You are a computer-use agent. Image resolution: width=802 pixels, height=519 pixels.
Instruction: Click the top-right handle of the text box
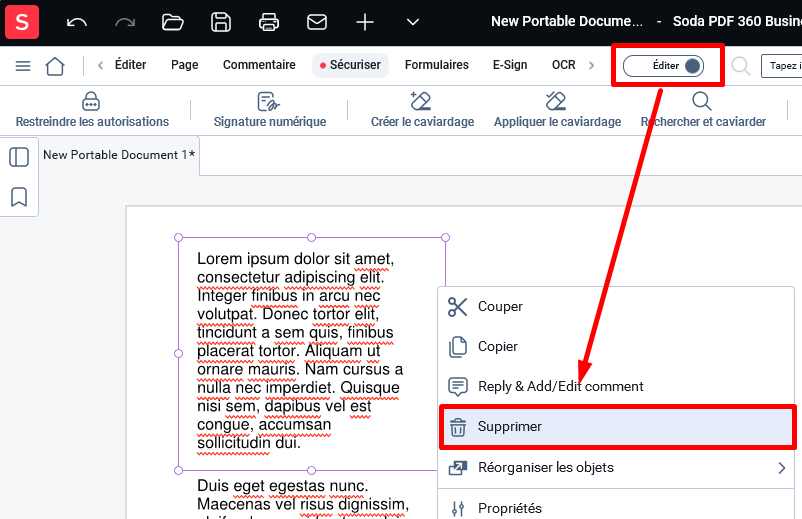tap(445, 237)
